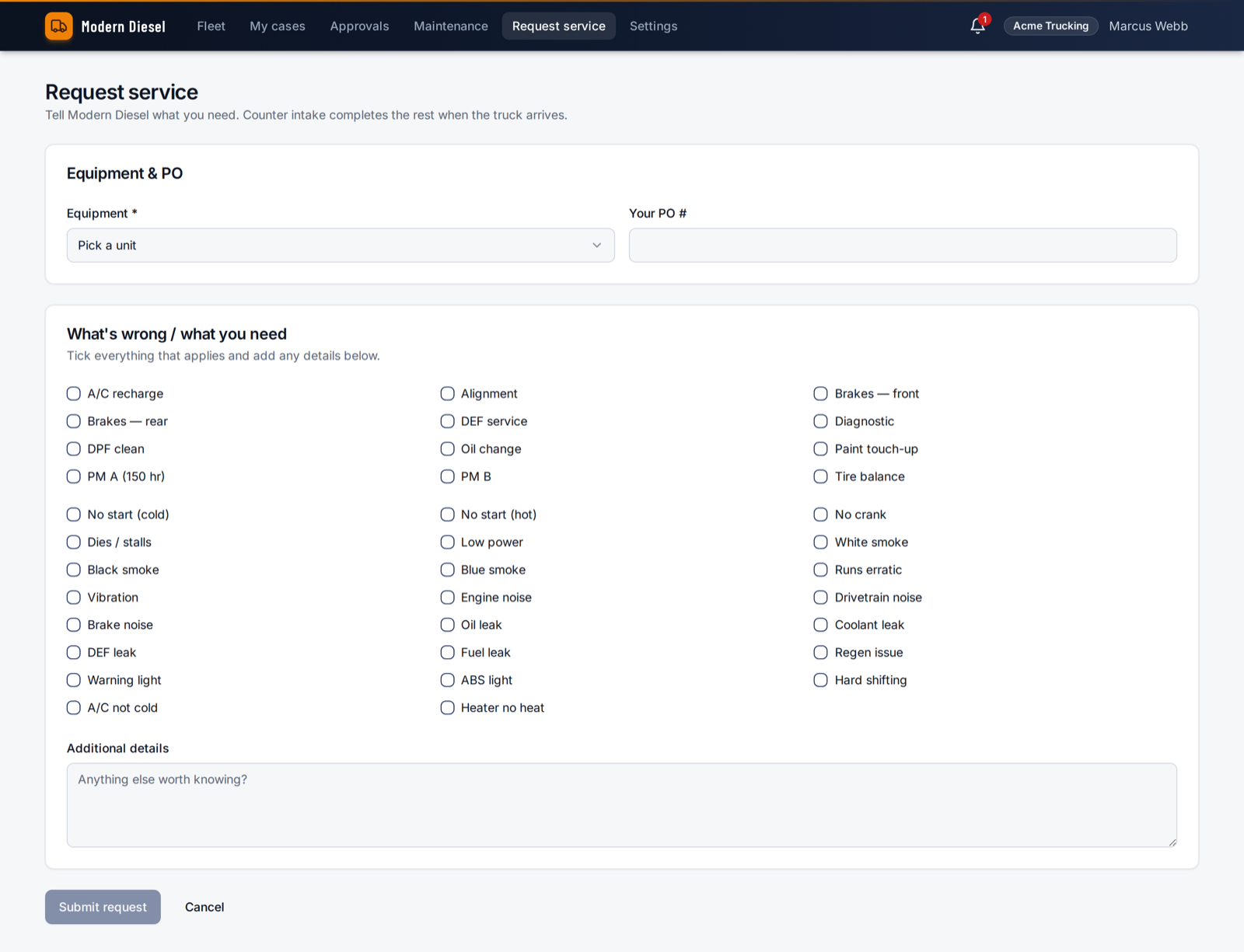Enable Hard shifting checkbox
Screen dimensions: 1244x952
click(820, 680)
